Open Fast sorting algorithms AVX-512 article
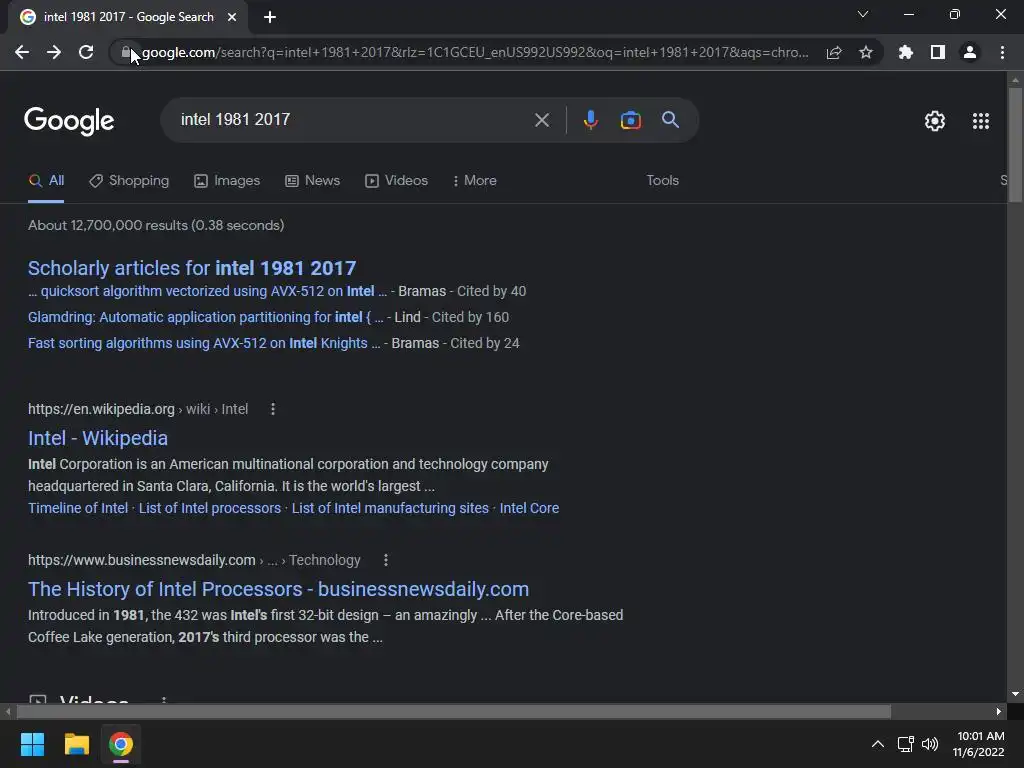The height and width of the screenshot is (768, 1024). (204, 344)
